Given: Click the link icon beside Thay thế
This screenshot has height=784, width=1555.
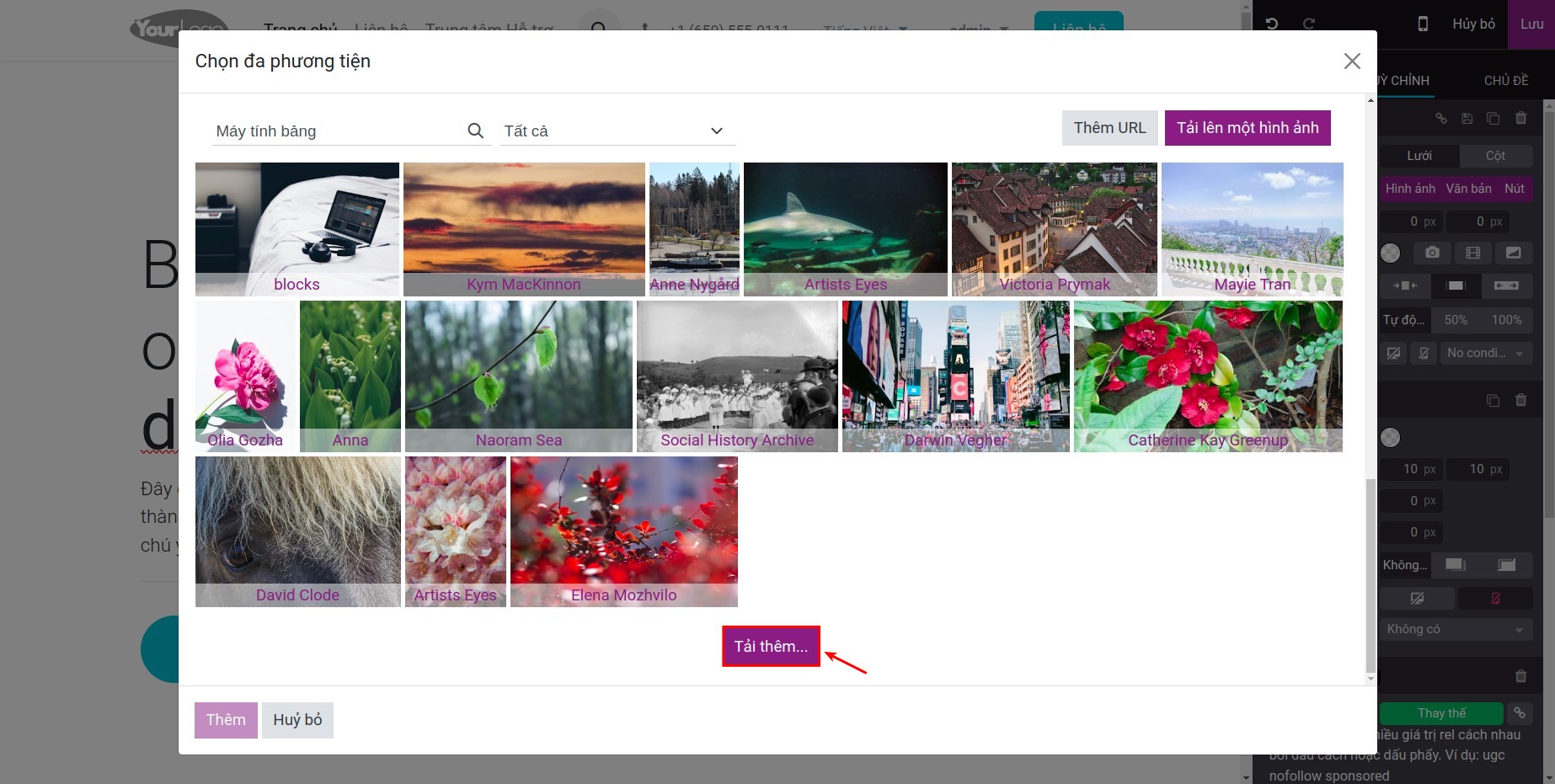Looking at the screenshot, I should tap(1520, 713).
